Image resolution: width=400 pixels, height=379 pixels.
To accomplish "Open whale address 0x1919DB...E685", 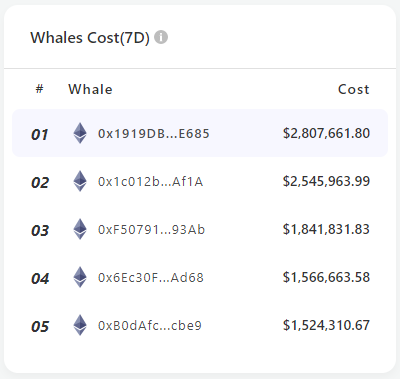I will pyautogui.click(x=154, y=134).
